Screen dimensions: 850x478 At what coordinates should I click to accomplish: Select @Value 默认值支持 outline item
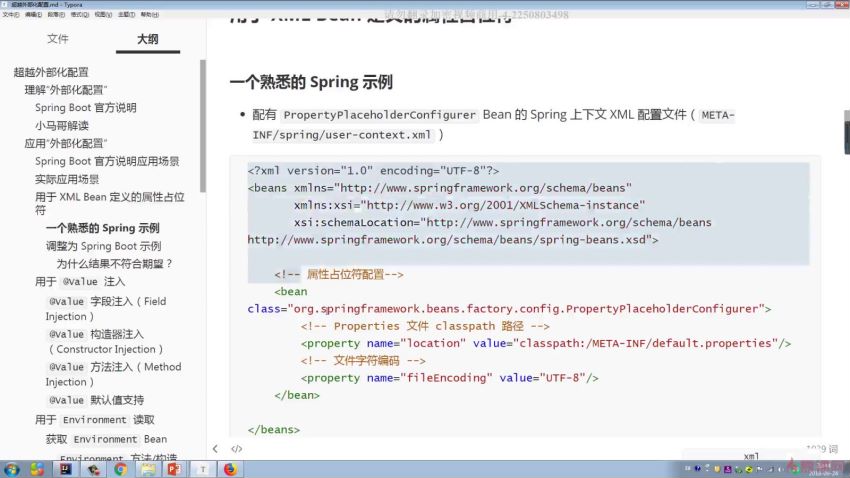103,400
